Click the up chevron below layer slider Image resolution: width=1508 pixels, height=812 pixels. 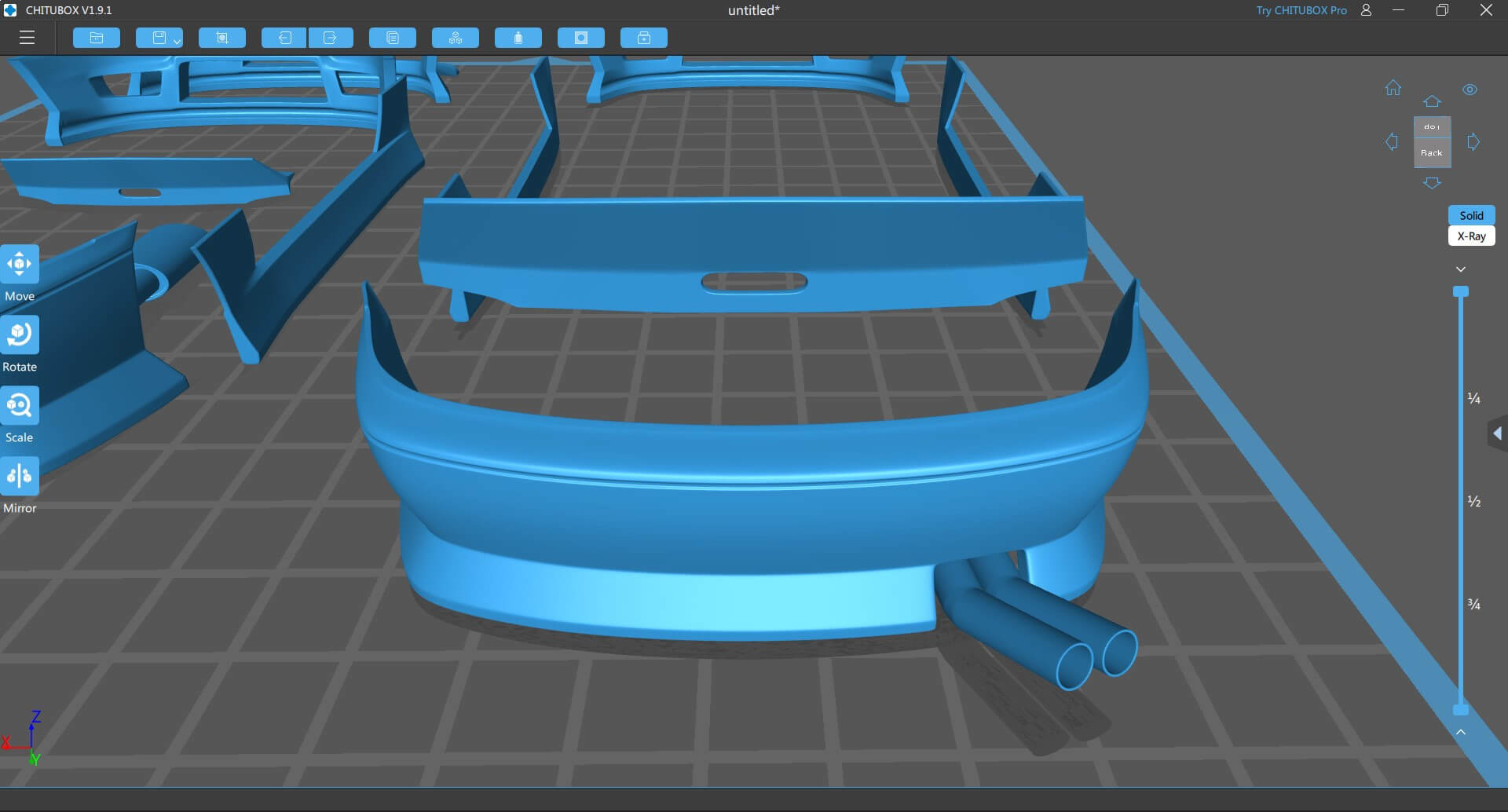pos(1461,732)
